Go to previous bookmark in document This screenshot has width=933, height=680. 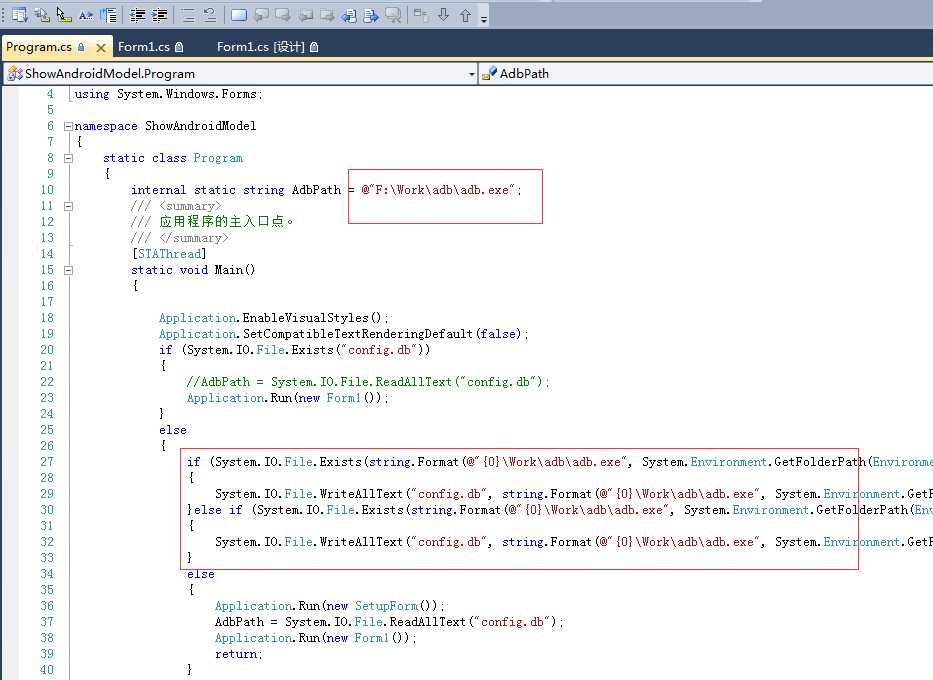click(x=349, y=15)
